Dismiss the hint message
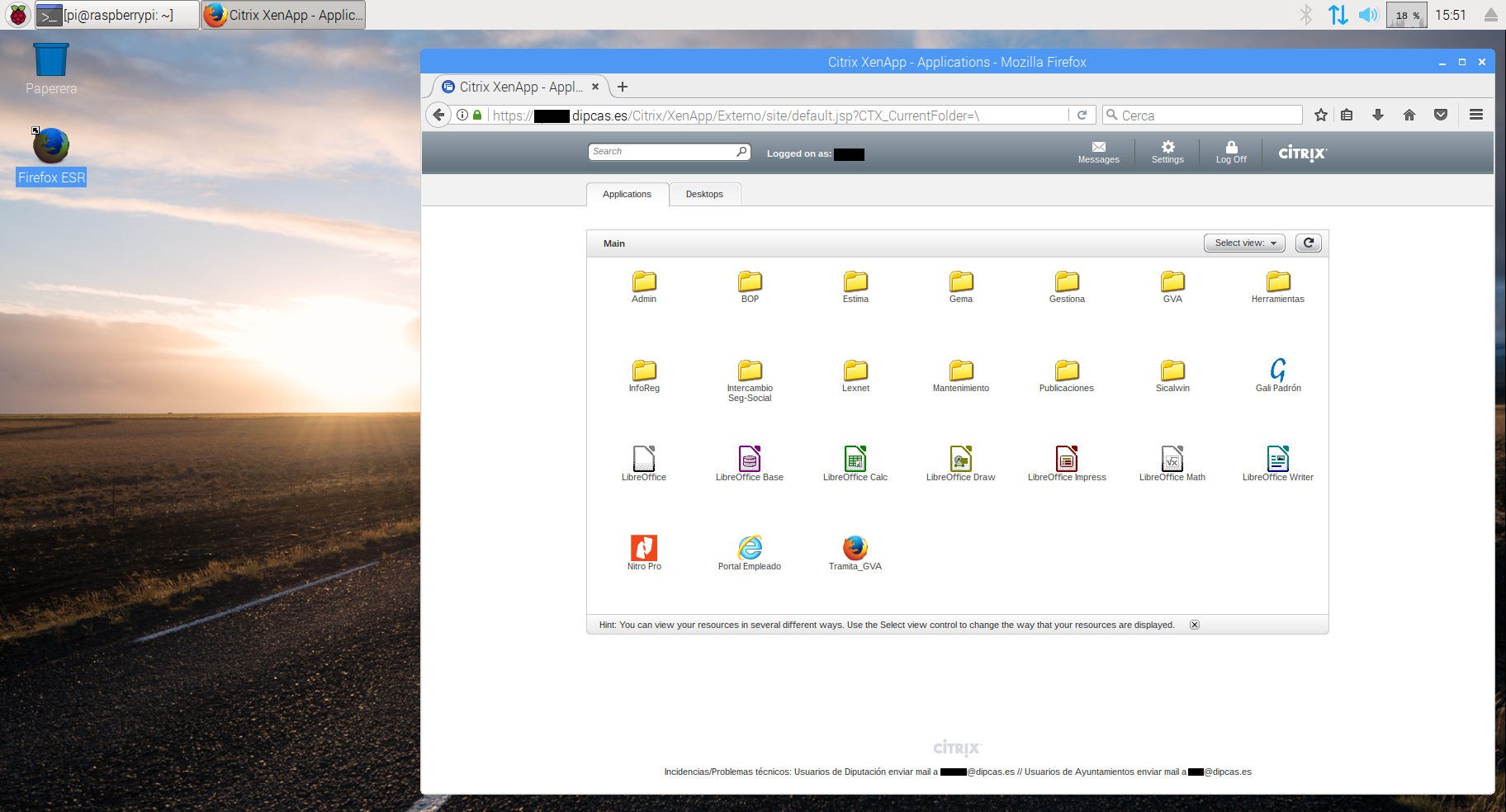 pos(1195,625)
